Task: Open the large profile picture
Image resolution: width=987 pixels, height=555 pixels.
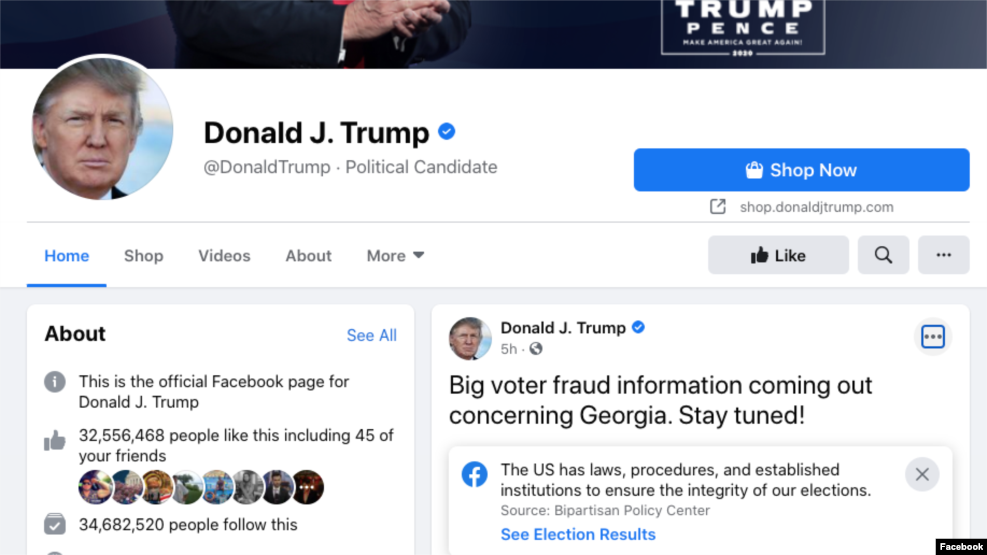Action: click(103, 128)
